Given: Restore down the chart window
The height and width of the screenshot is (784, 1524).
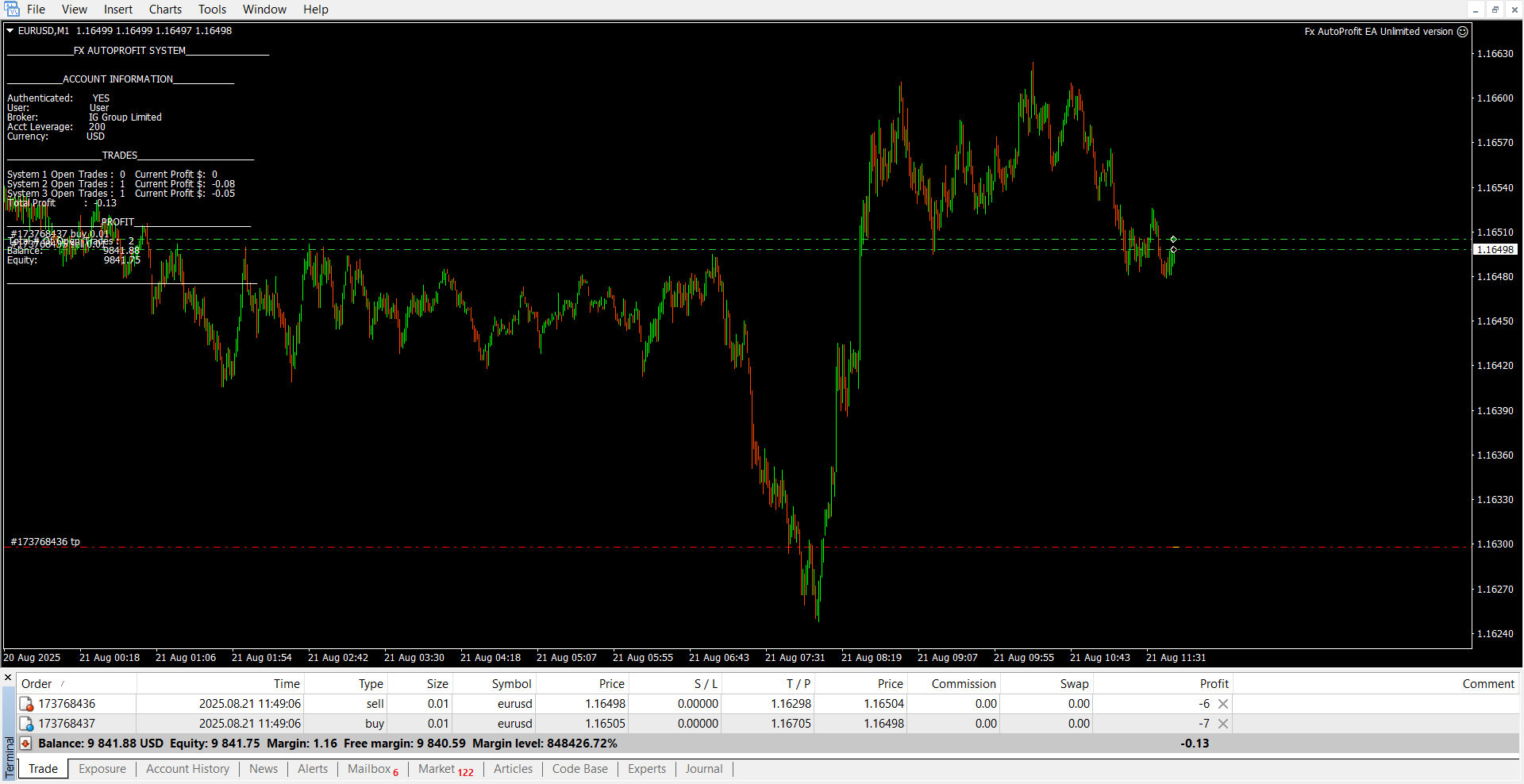Looking at the screenshot, I should [1495, 10].
